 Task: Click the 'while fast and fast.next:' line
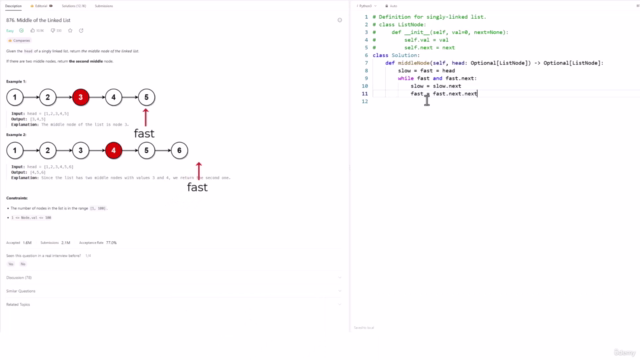437,78
